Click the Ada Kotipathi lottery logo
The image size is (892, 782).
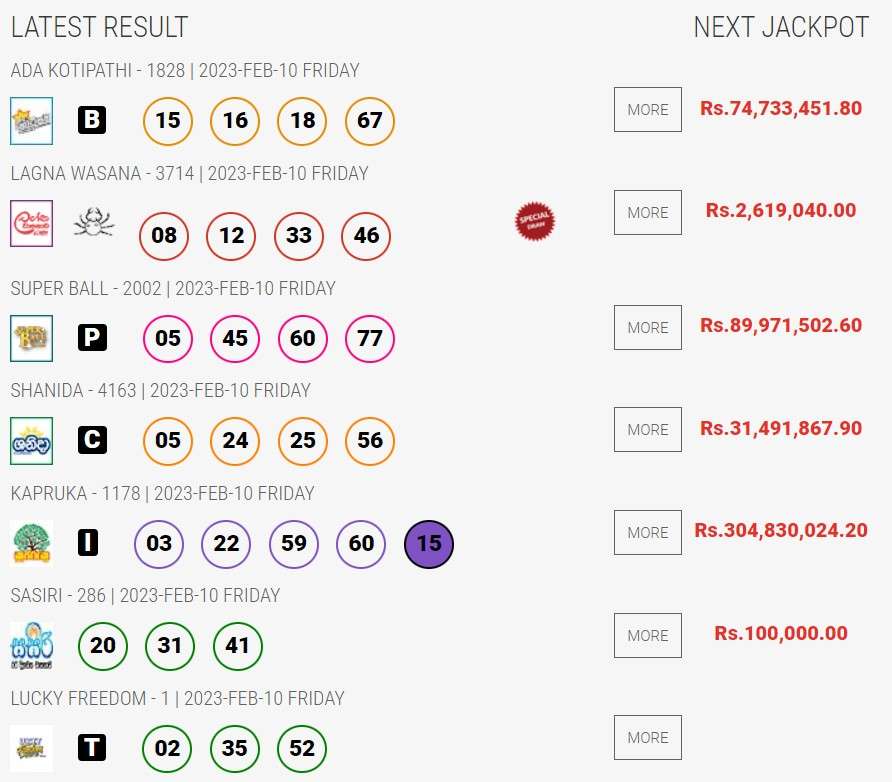pyautogui.click(x=31, y=121)
